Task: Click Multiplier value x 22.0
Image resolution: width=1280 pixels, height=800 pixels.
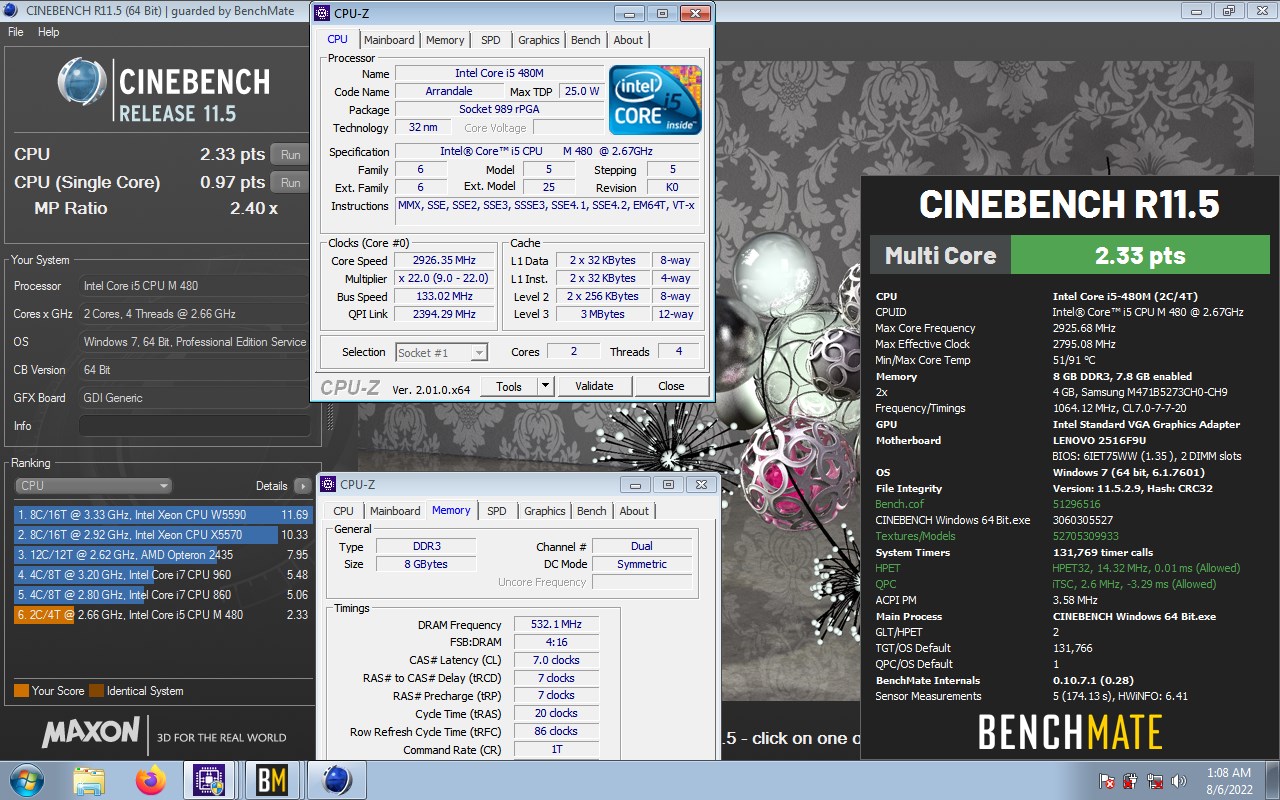Action: 445,279
